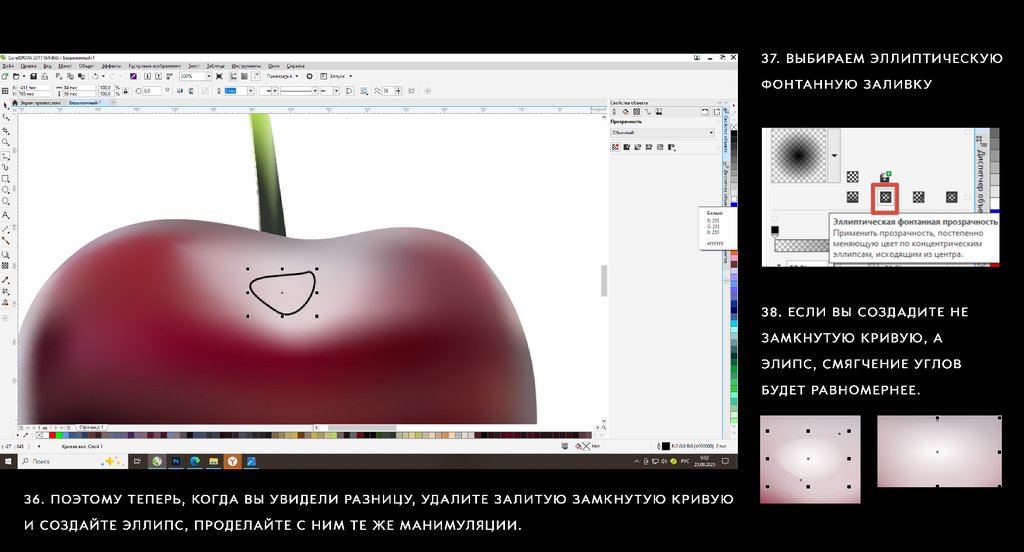Click the Save icon in the standard toolbar
1024x552 pixels.
pyautogui.click(x=33, y=76)
